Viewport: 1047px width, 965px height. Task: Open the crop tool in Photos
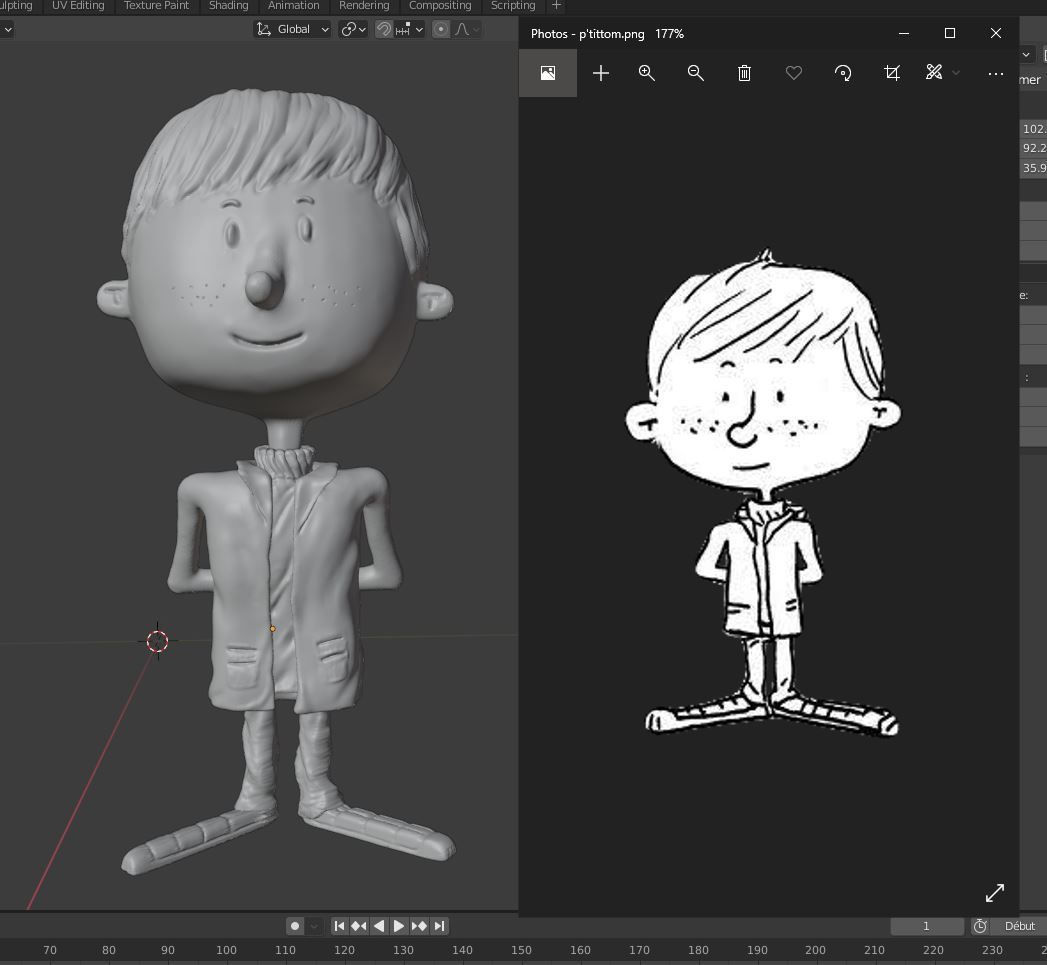[x=892, y=73]
